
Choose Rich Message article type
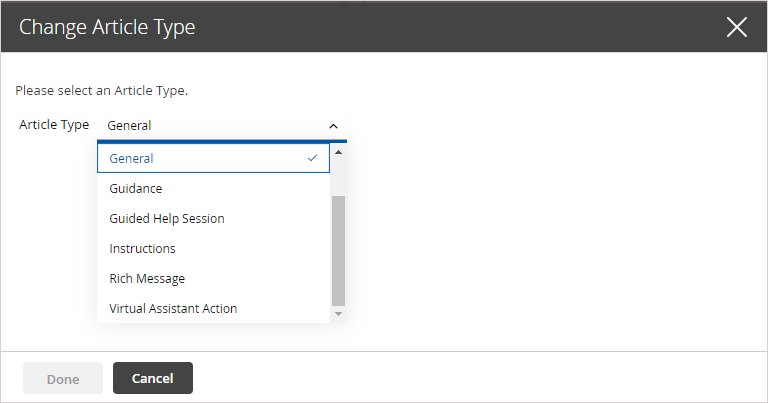tap(214, 279)
